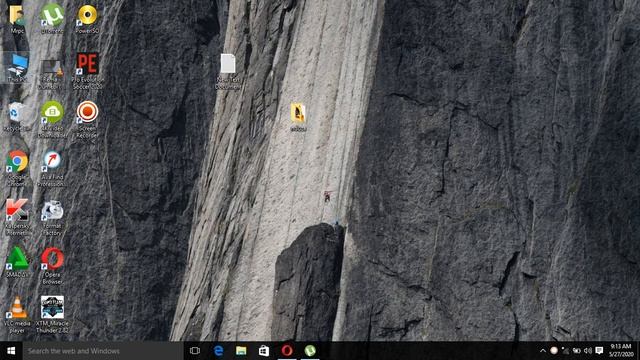
Task: Open Task View from the taskbar
Action: (195, 351)
